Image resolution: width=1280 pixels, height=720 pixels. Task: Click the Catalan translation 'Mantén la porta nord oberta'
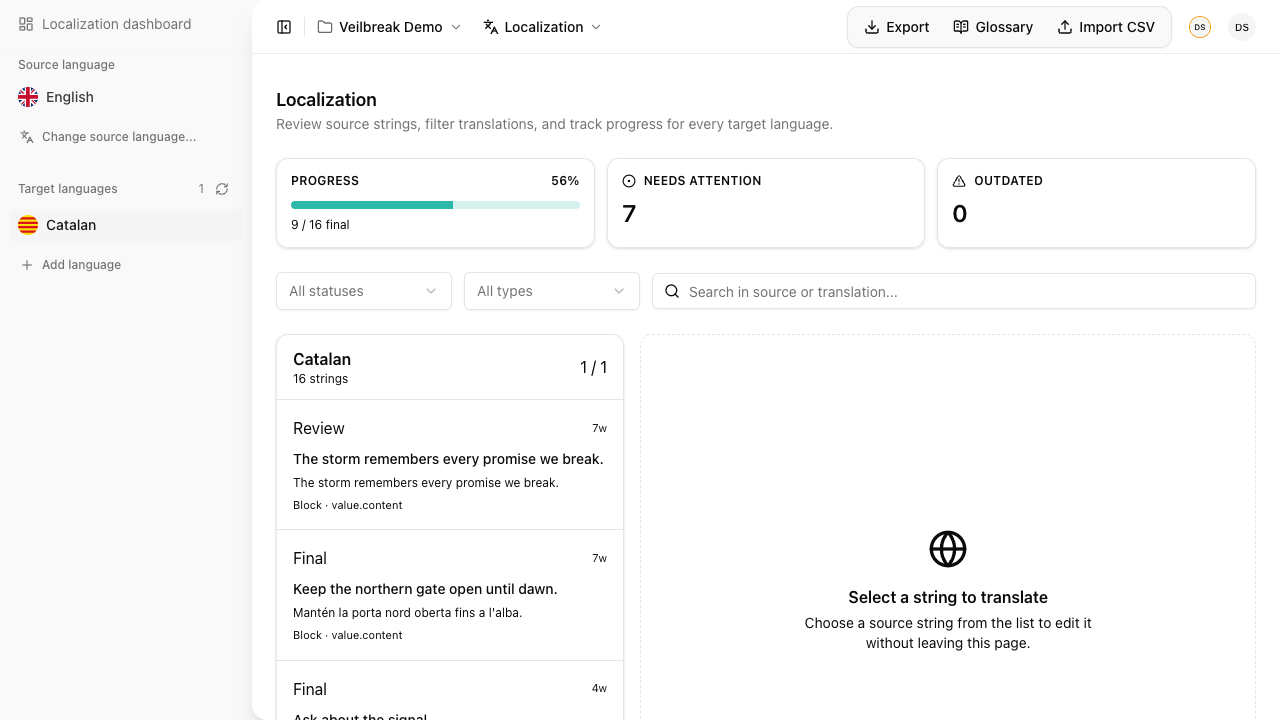(408, 612)
